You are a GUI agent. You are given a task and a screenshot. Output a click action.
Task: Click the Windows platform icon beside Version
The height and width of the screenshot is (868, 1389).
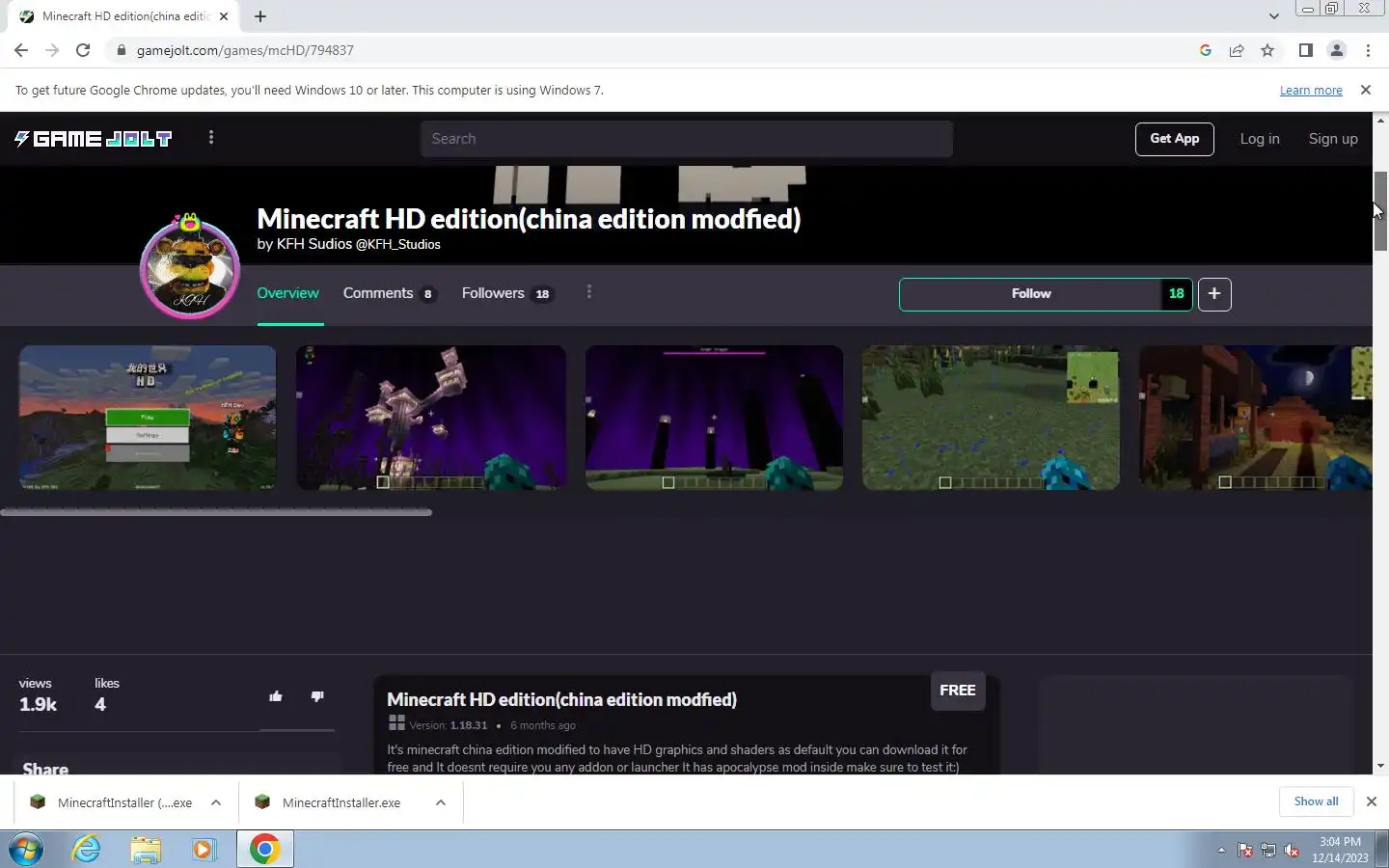pyautogui.click(x=395, y=723)
